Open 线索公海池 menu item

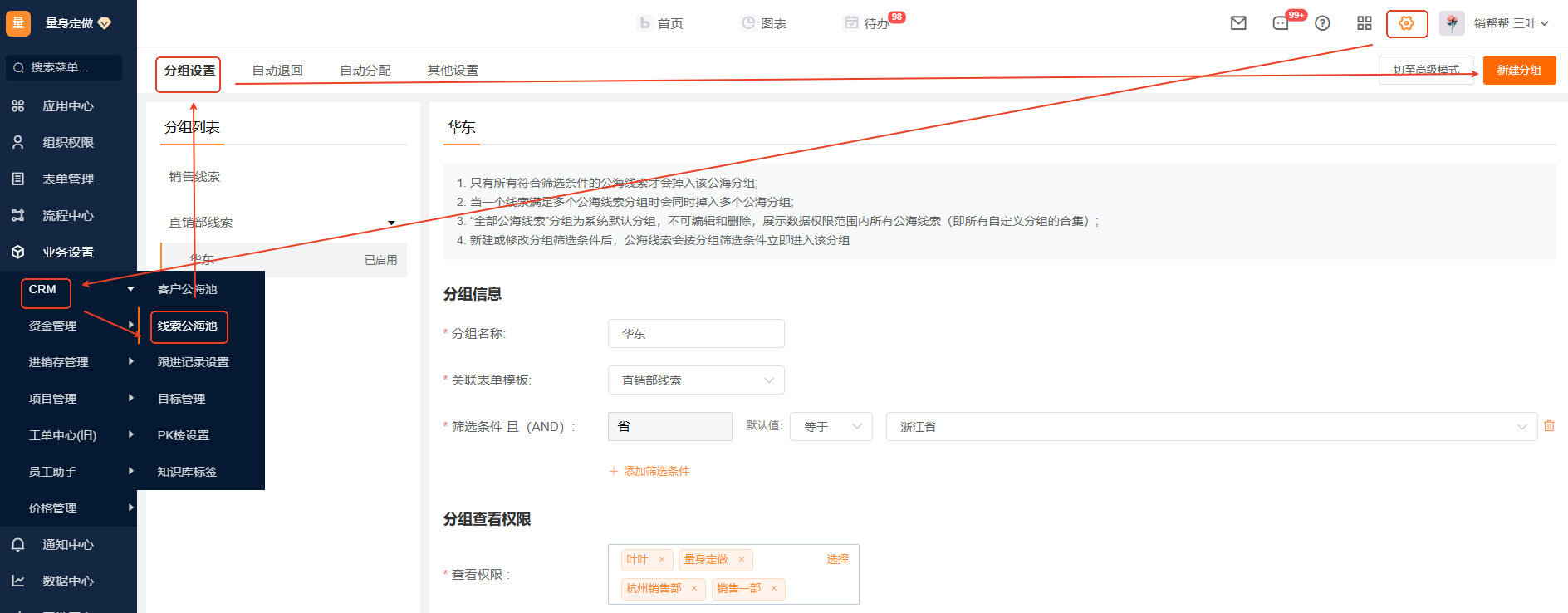click(188, 326)
